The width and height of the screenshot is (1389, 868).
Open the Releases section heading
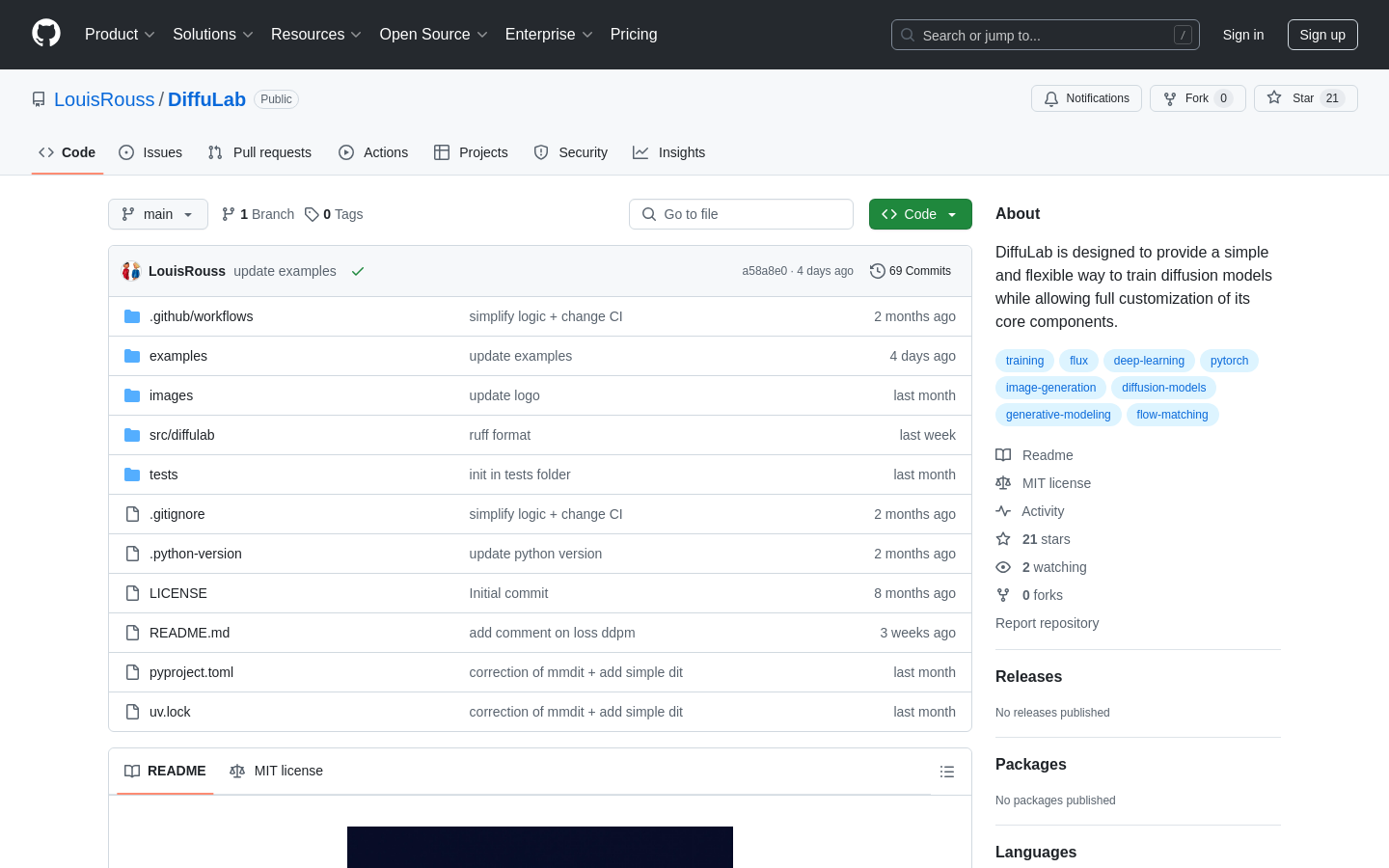[1028, 677]
